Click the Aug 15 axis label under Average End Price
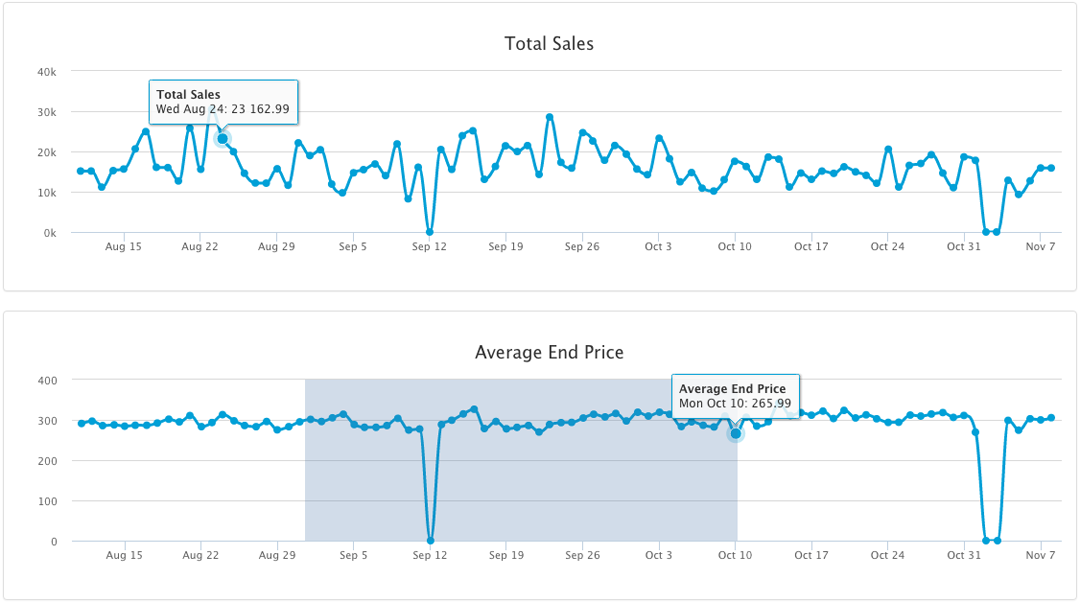Viewport: 1080px width, 602px height. point(124,555)
